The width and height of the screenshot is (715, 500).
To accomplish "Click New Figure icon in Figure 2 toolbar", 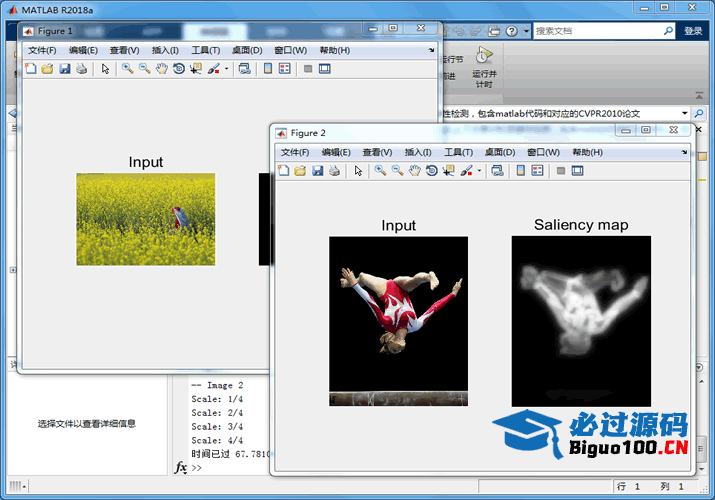I will coord(283,171).
